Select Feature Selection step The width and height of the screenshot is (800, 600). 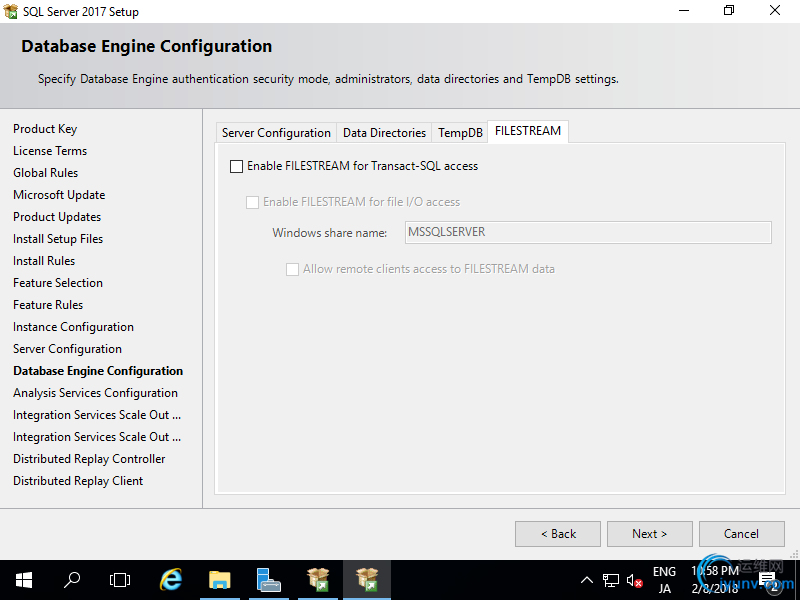pyautogui.click(x=58, y=283)
